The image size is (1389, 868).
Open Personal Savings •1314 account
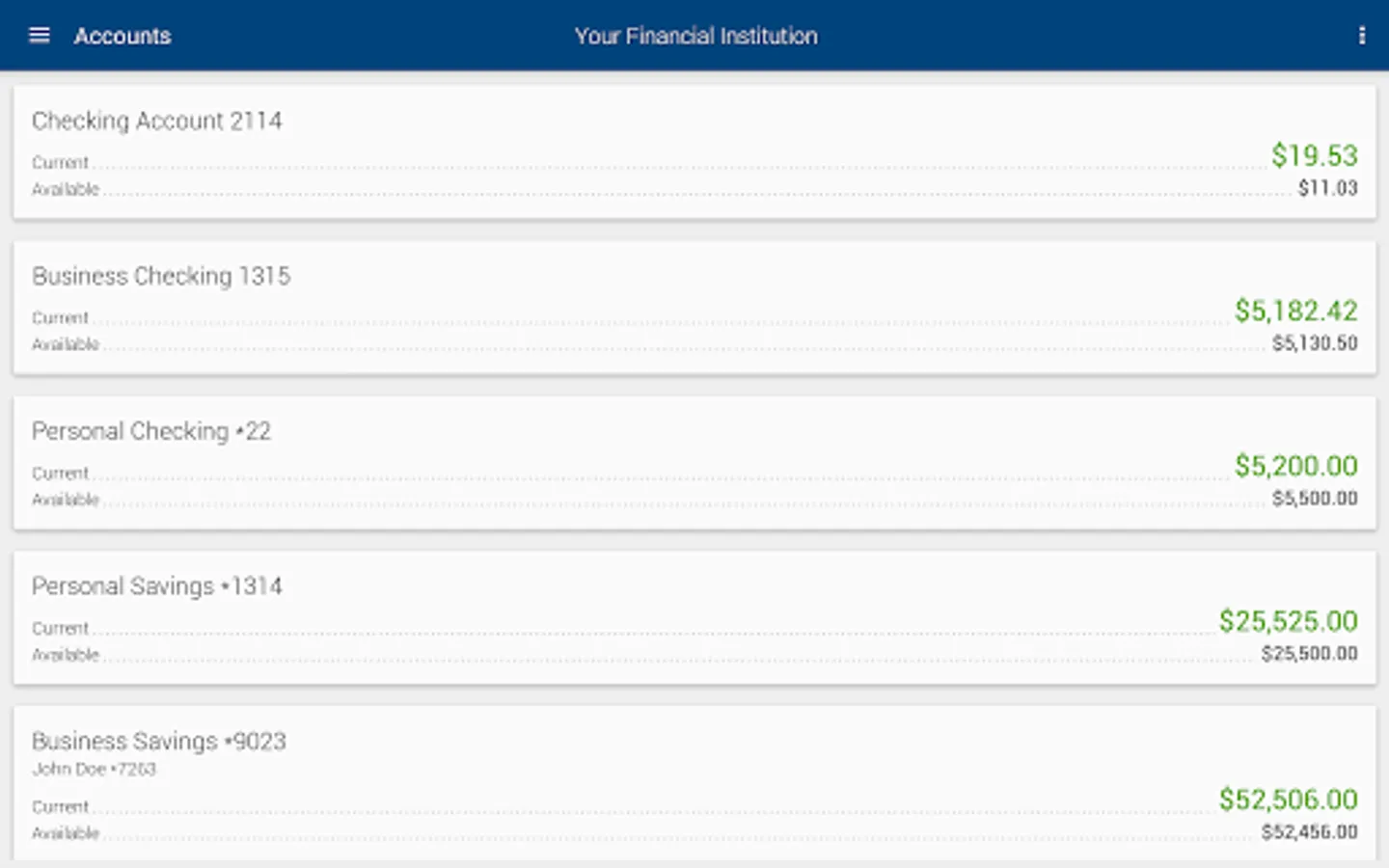tap(157, 586)
